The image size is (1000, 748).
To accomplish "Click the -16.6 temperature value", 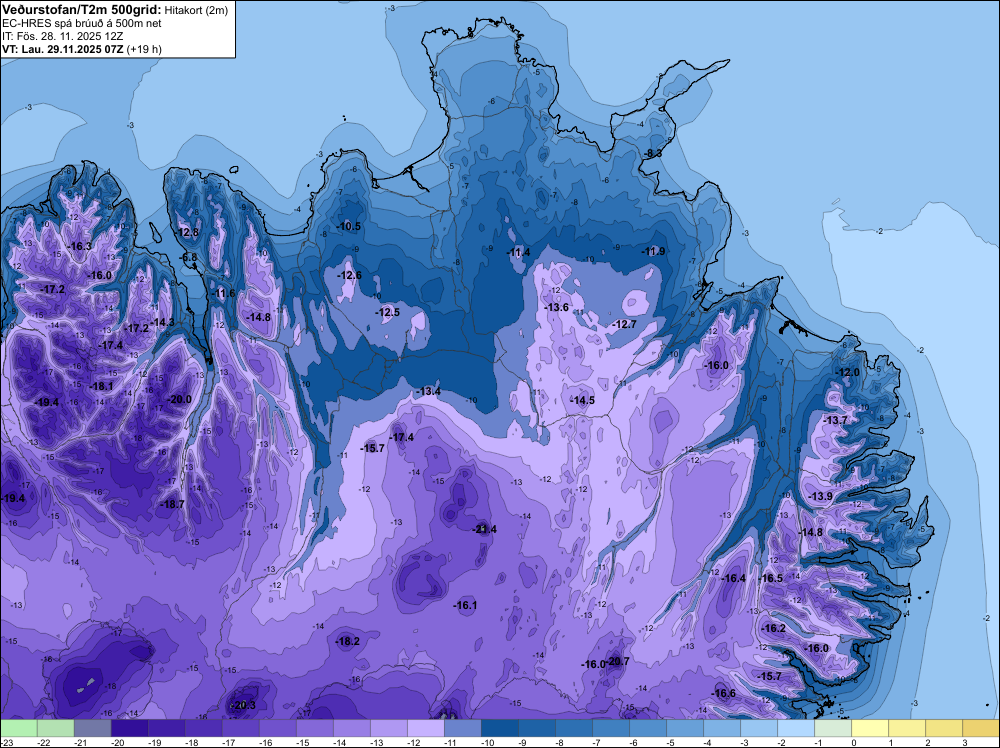I will pos(723,694).
